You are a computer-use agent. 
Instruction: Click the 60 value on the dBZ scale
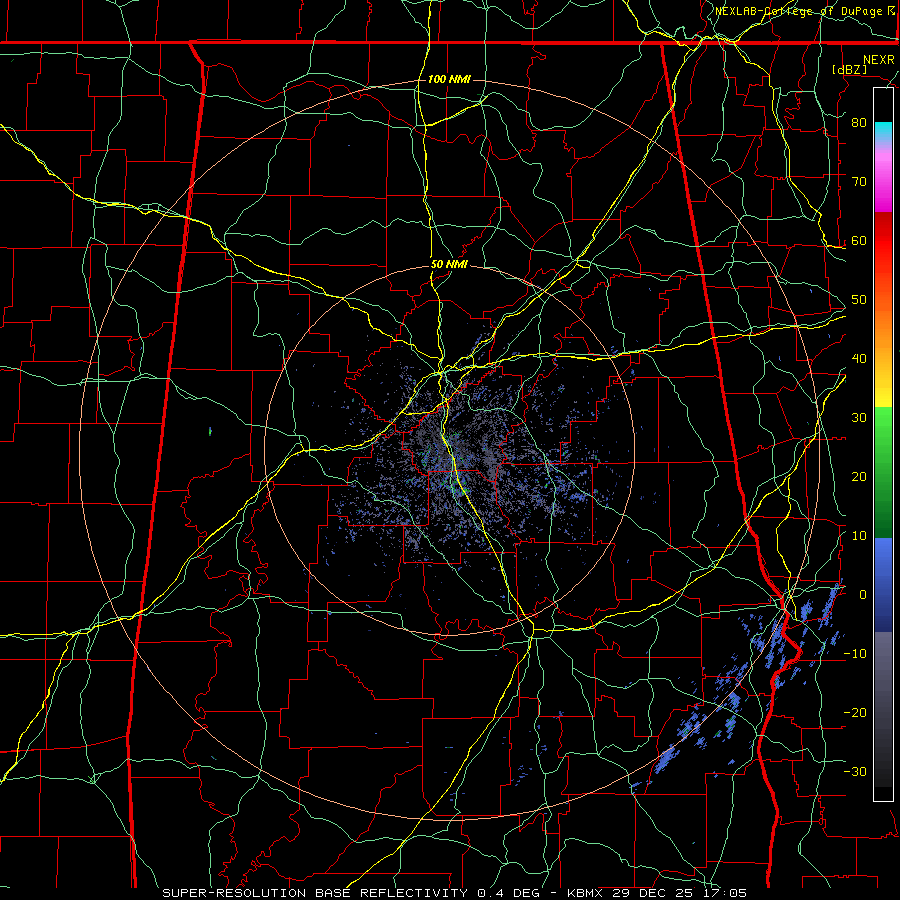[x=859, y=241]
